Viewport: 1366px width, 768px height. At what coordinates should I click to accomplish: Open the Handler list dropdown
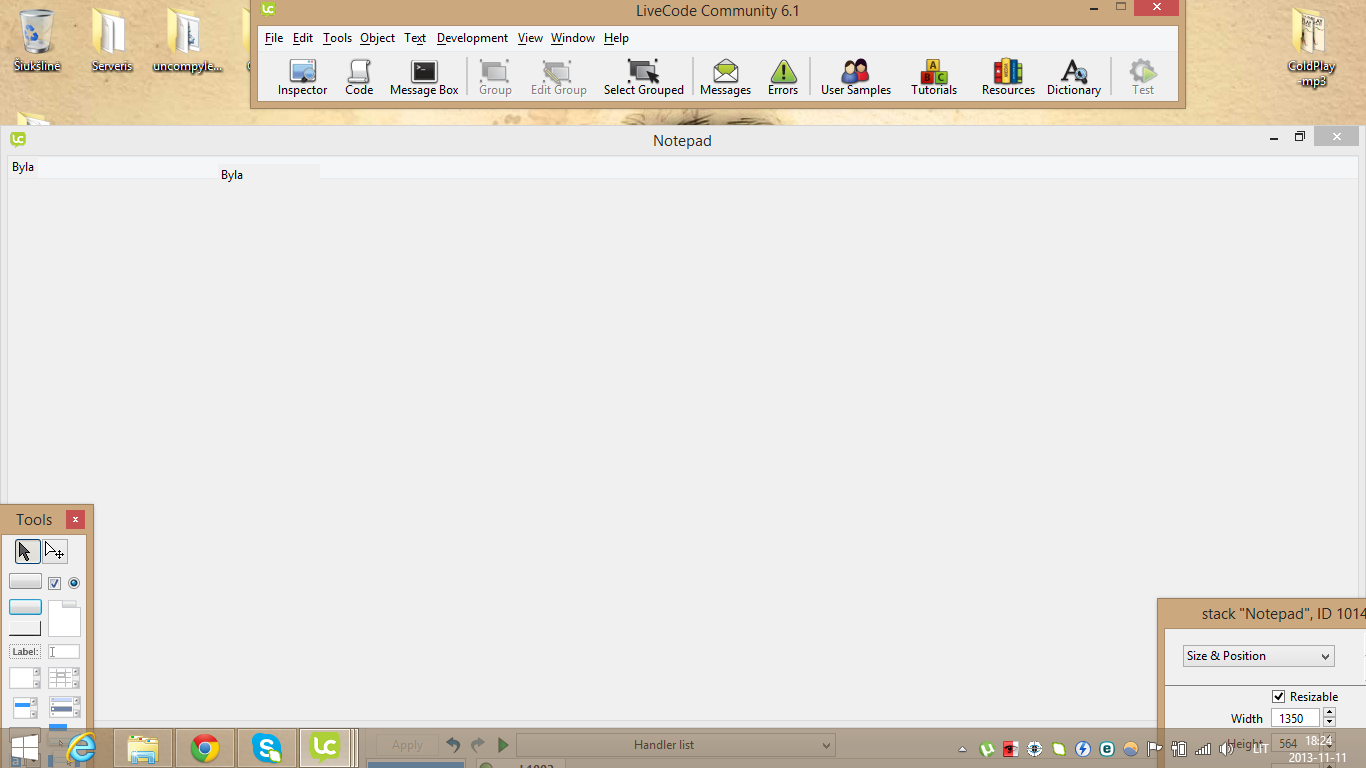pos(675,745)
